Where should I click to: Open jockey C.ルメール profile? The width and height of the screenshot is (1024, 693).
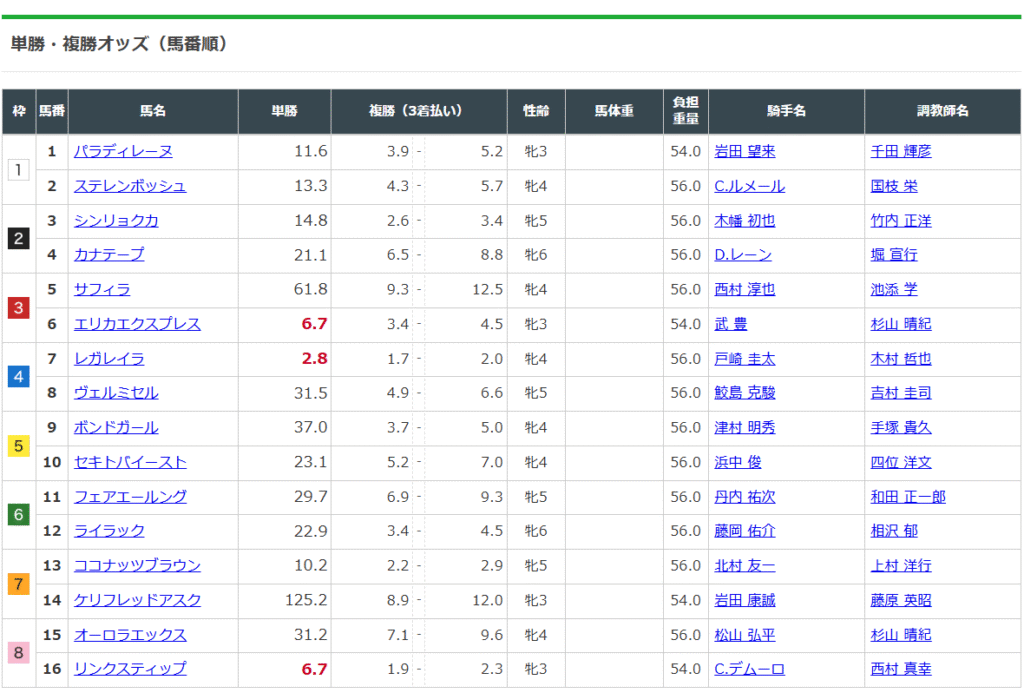750,186
